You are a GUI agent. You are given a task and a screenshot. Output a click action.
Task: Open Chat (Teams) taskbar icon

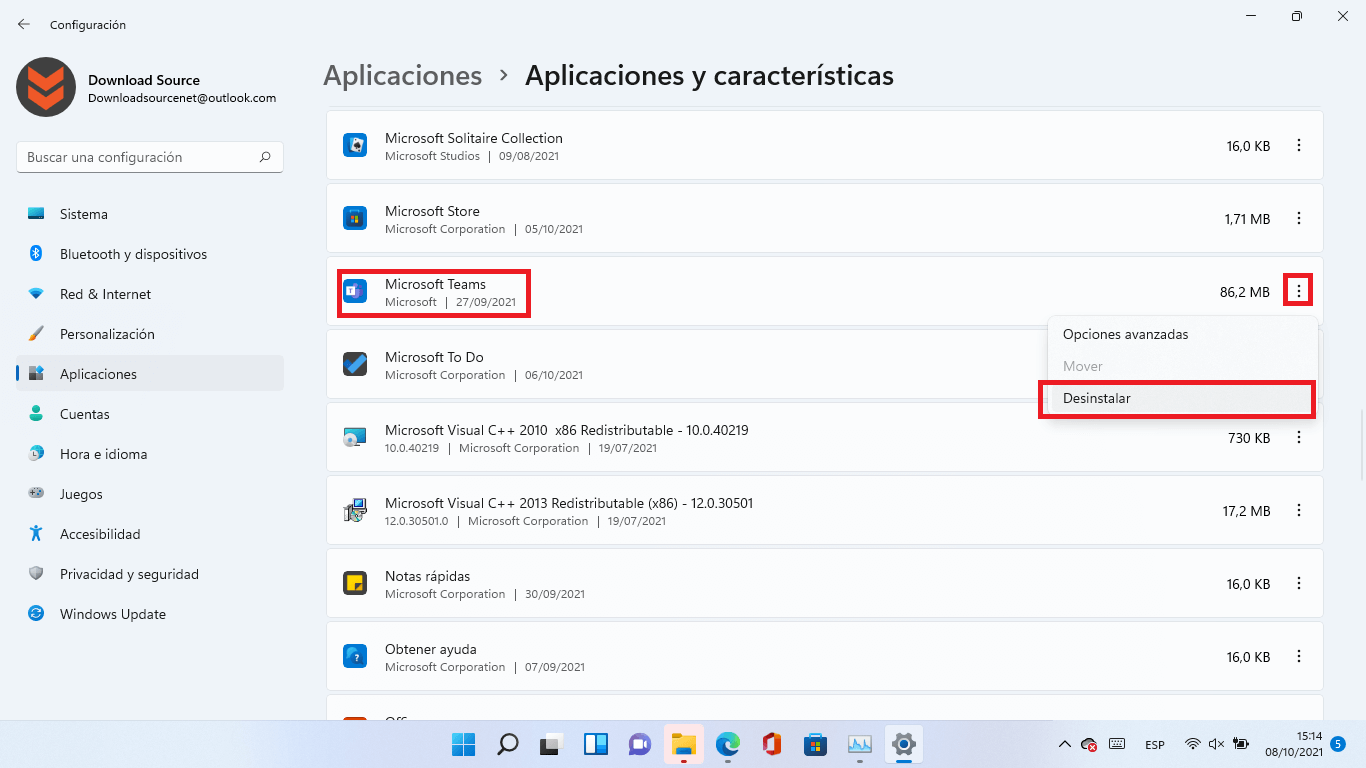[640, 744]
